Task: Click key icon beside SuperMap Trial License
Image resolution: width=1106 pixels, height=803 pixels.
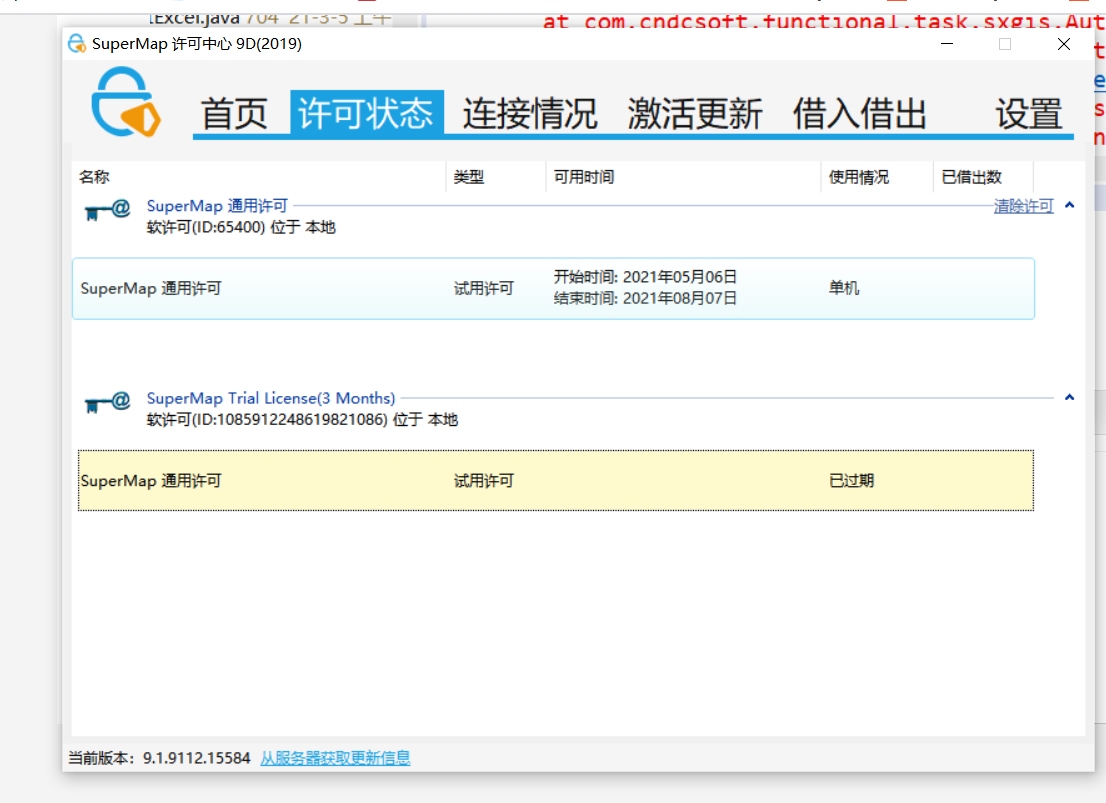Action: click(108, 402)
